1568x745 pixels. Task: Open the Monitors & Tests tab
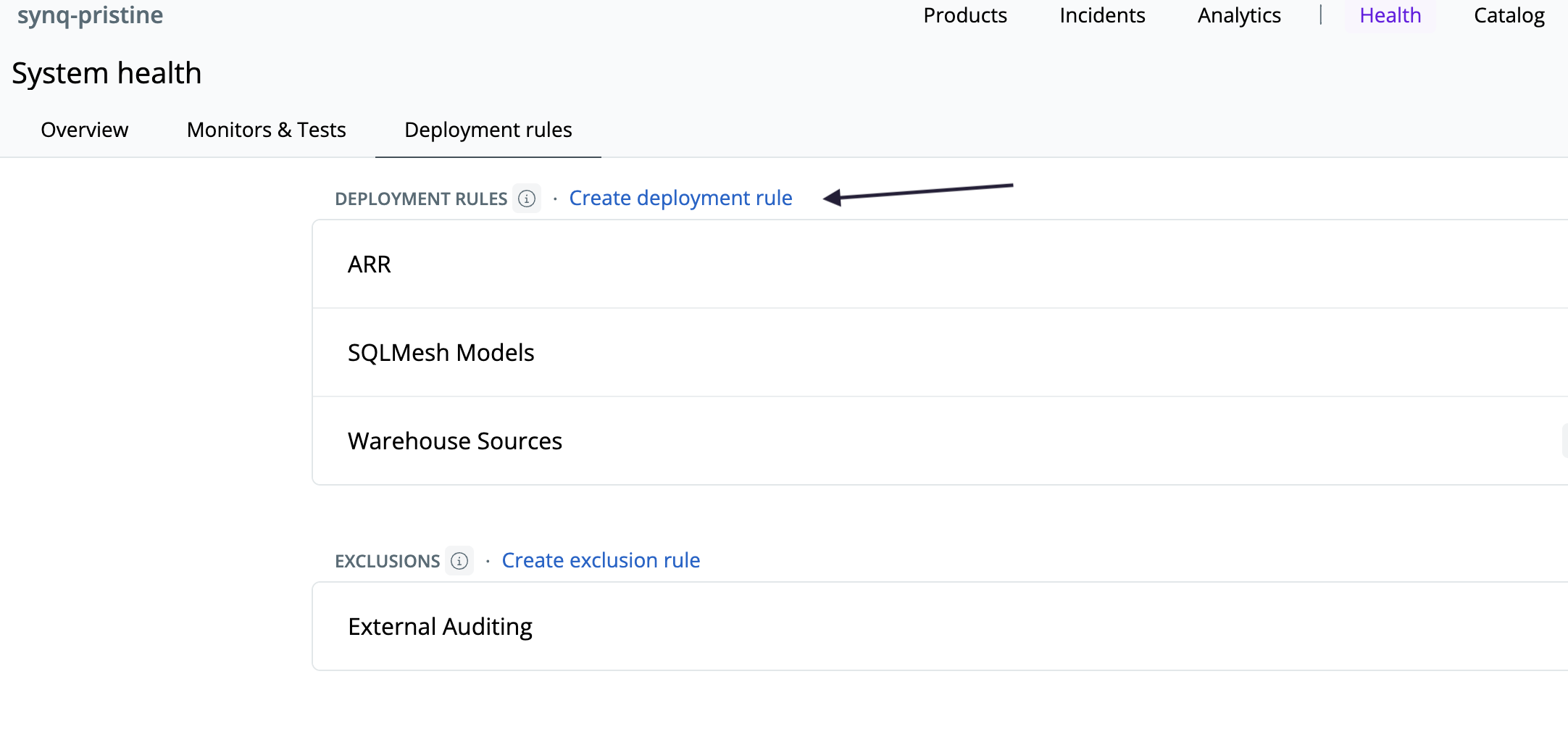click(x=266, y=130)
